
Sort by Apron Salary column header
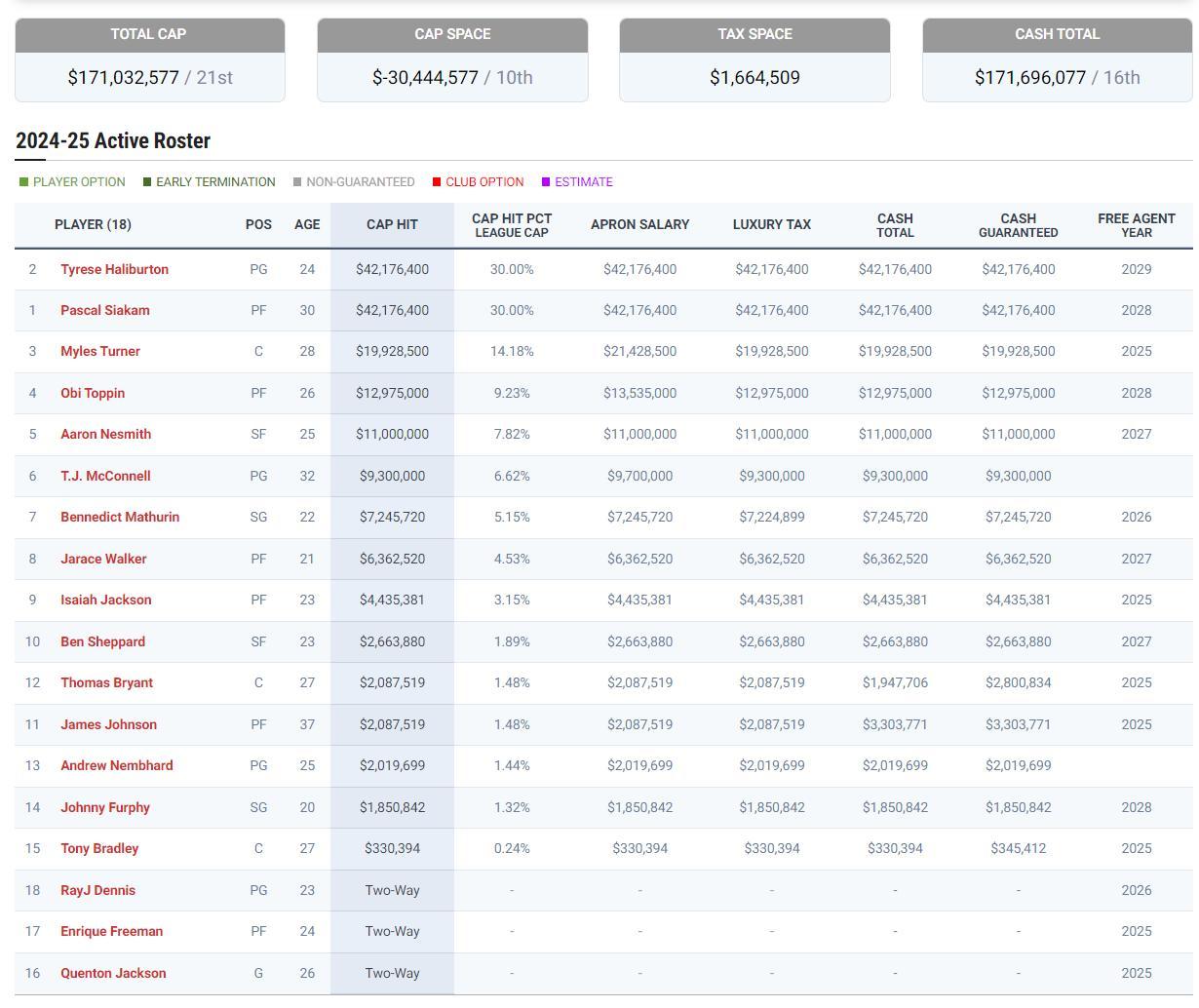pyautogui.click(x=639, y=224)
